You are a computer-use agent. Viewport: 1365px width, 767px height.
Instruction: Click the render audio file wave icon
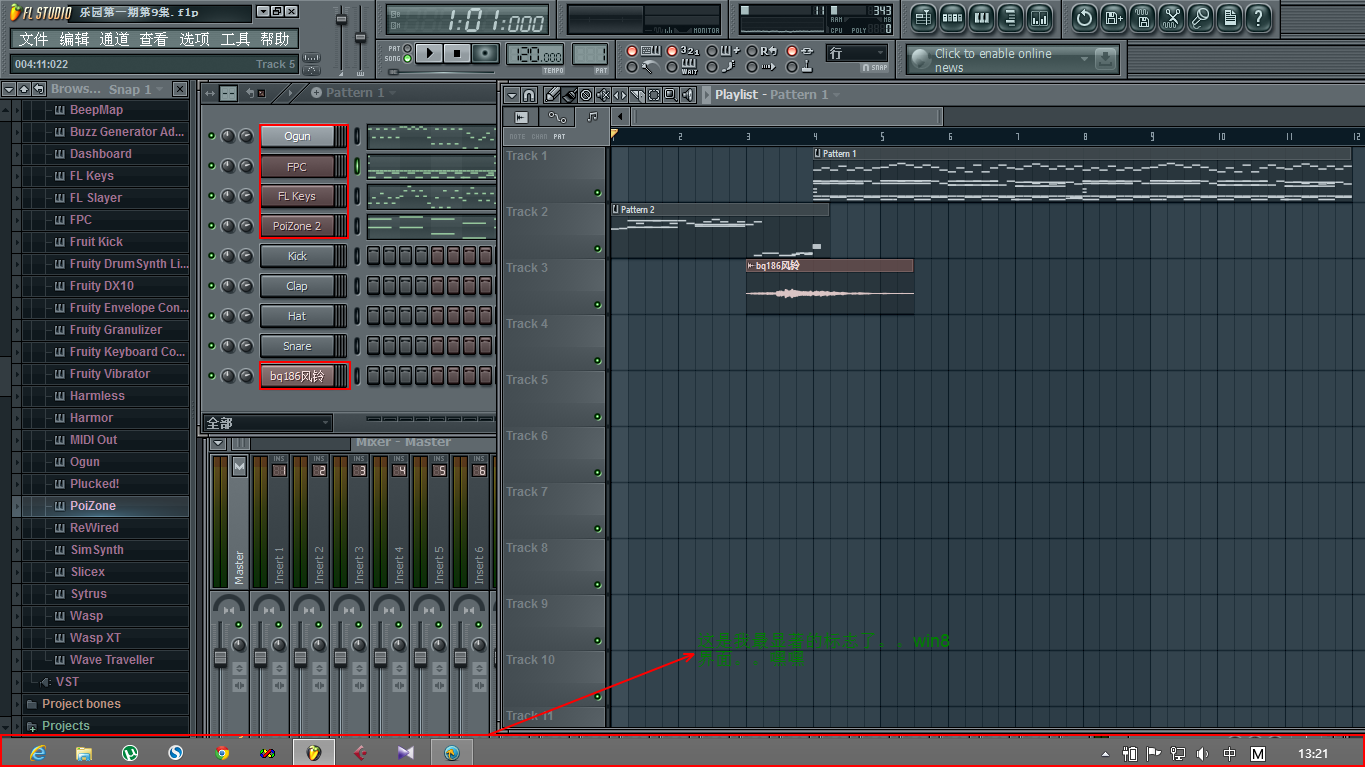pos(1143,17)
